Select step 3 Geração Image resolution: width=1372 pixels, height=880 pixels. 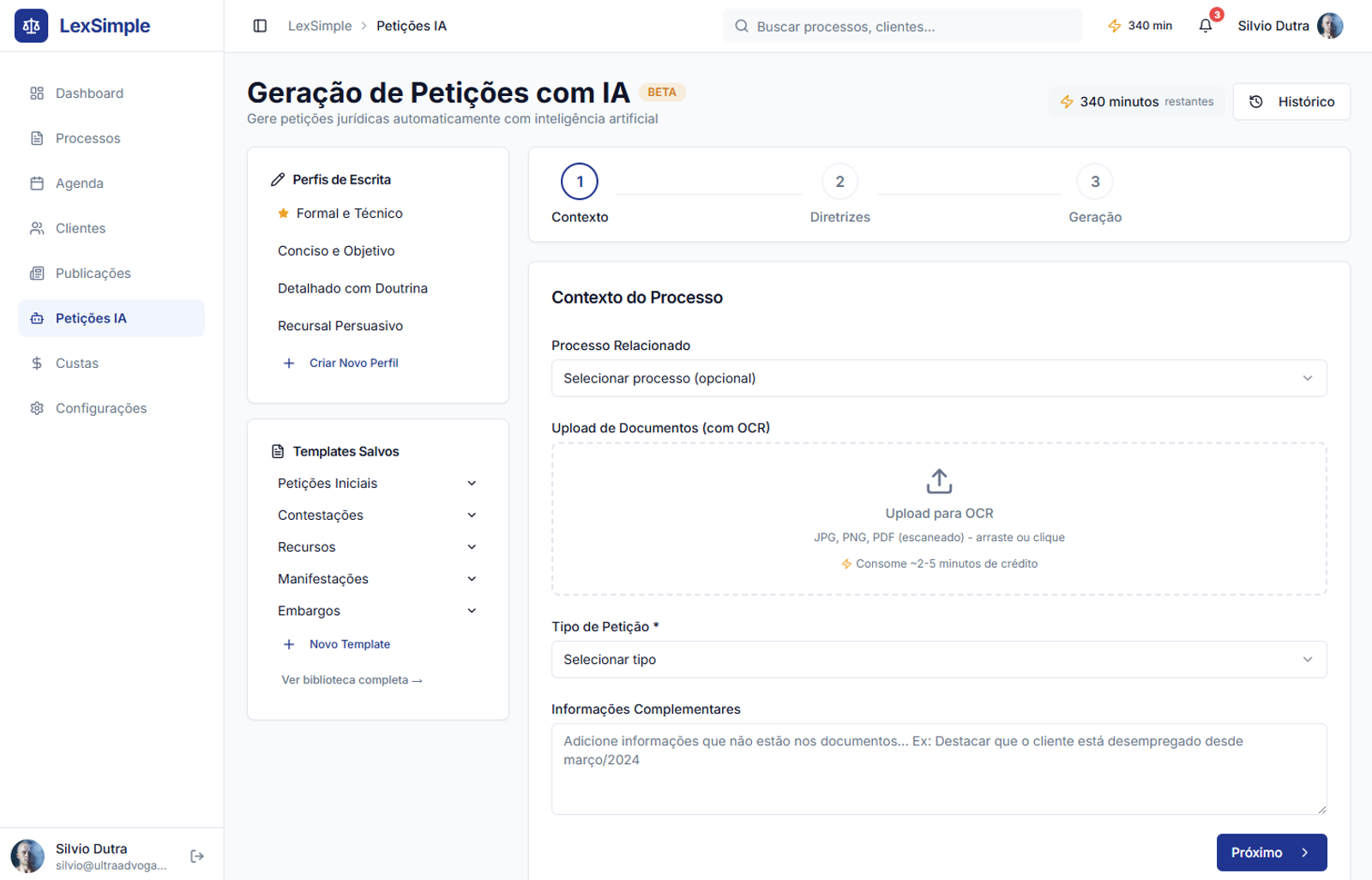coord(1095,194)
